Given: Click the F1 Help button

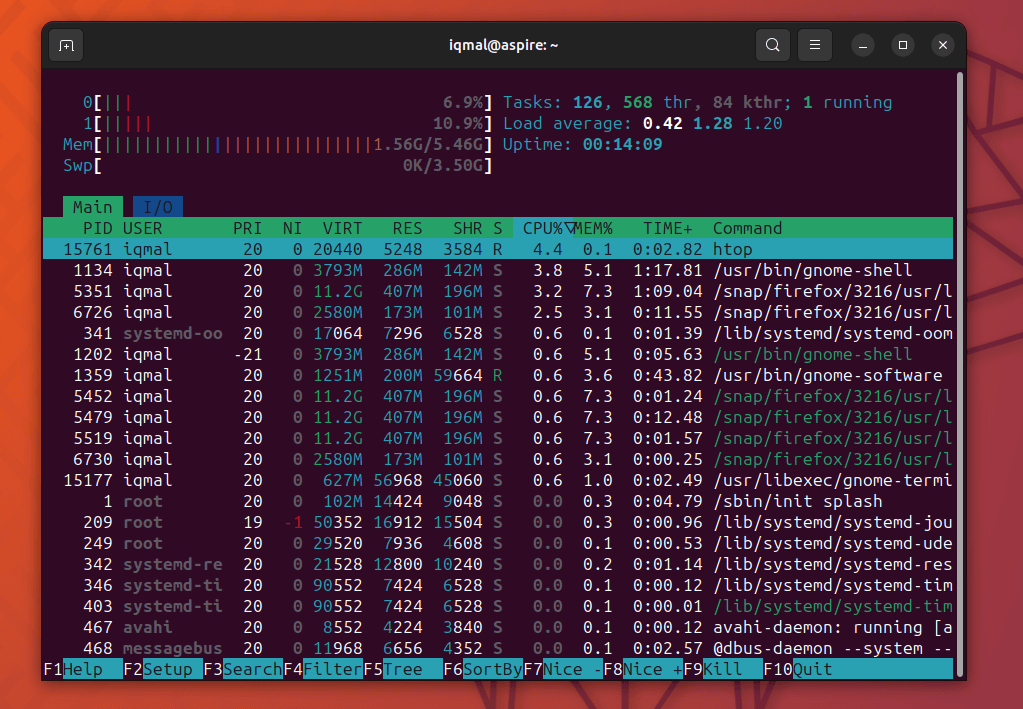Looking at the screenshot, I should pyautogui.click(x=83, y=669).
